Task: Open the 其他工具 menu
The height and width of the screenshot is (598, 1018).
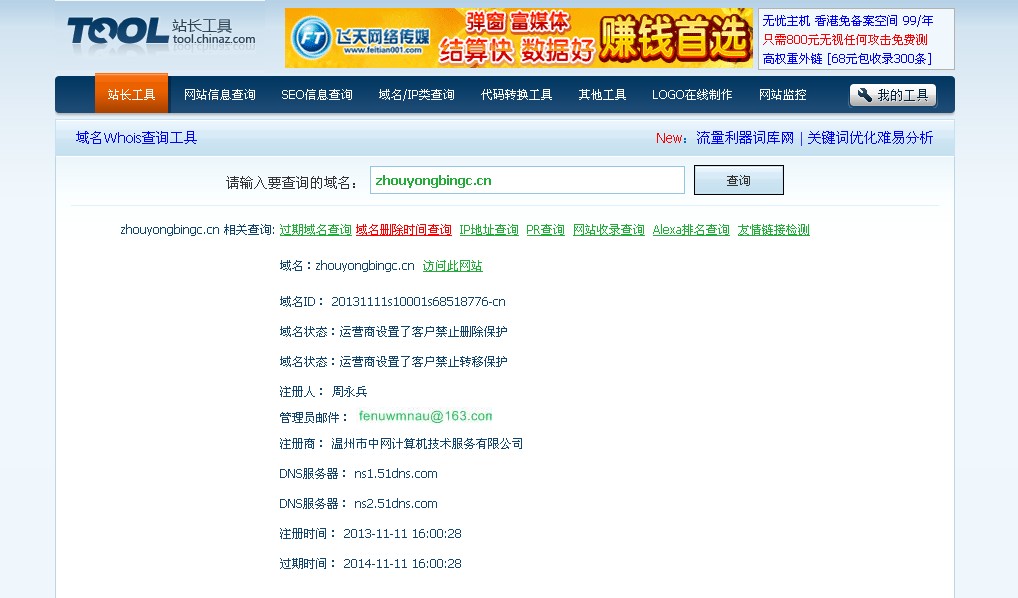Action: pyautogui.click(x=602, y=95)
